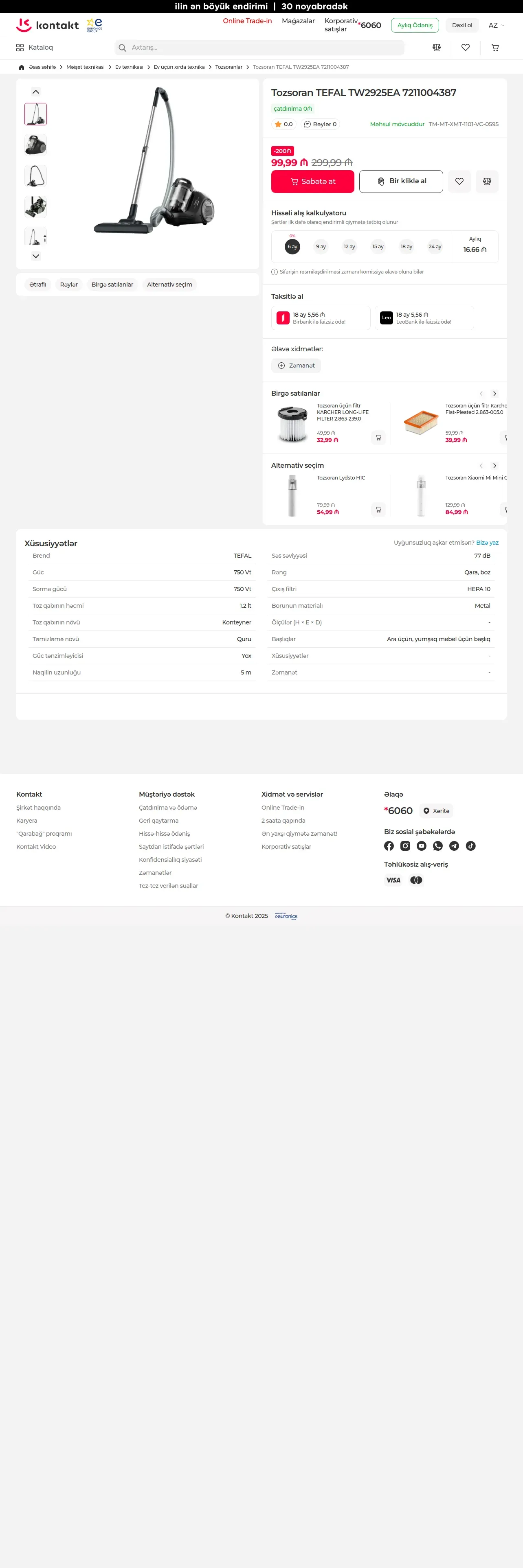Open the shopping cart icon in header

[495, 48]
